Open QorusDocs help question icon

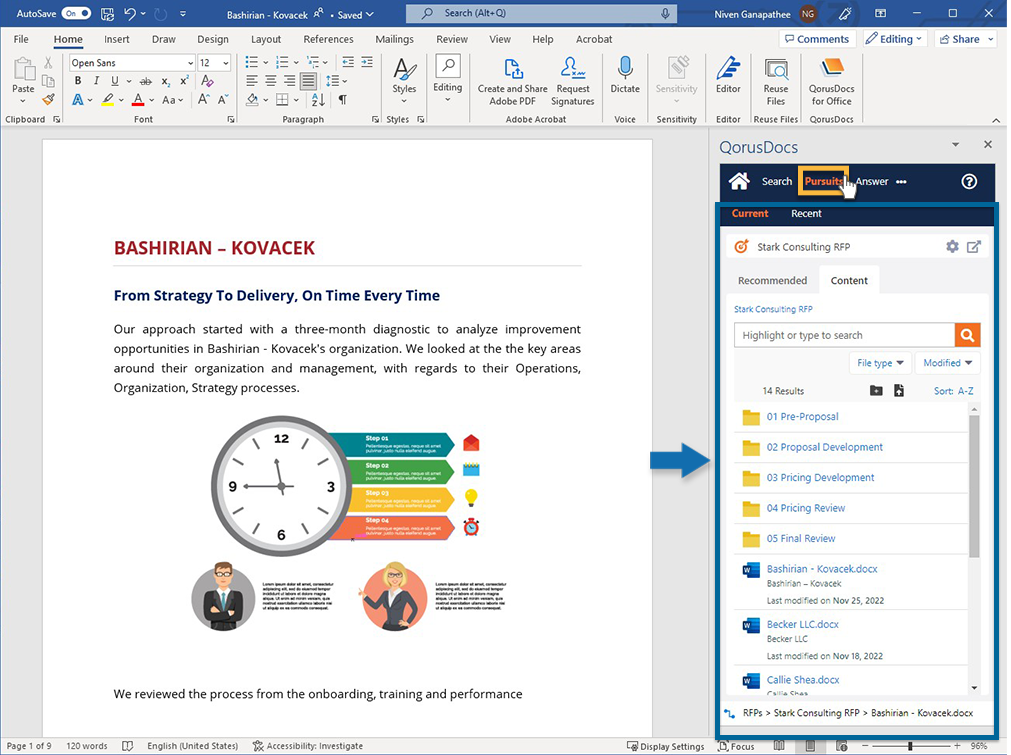coord(969,182)
